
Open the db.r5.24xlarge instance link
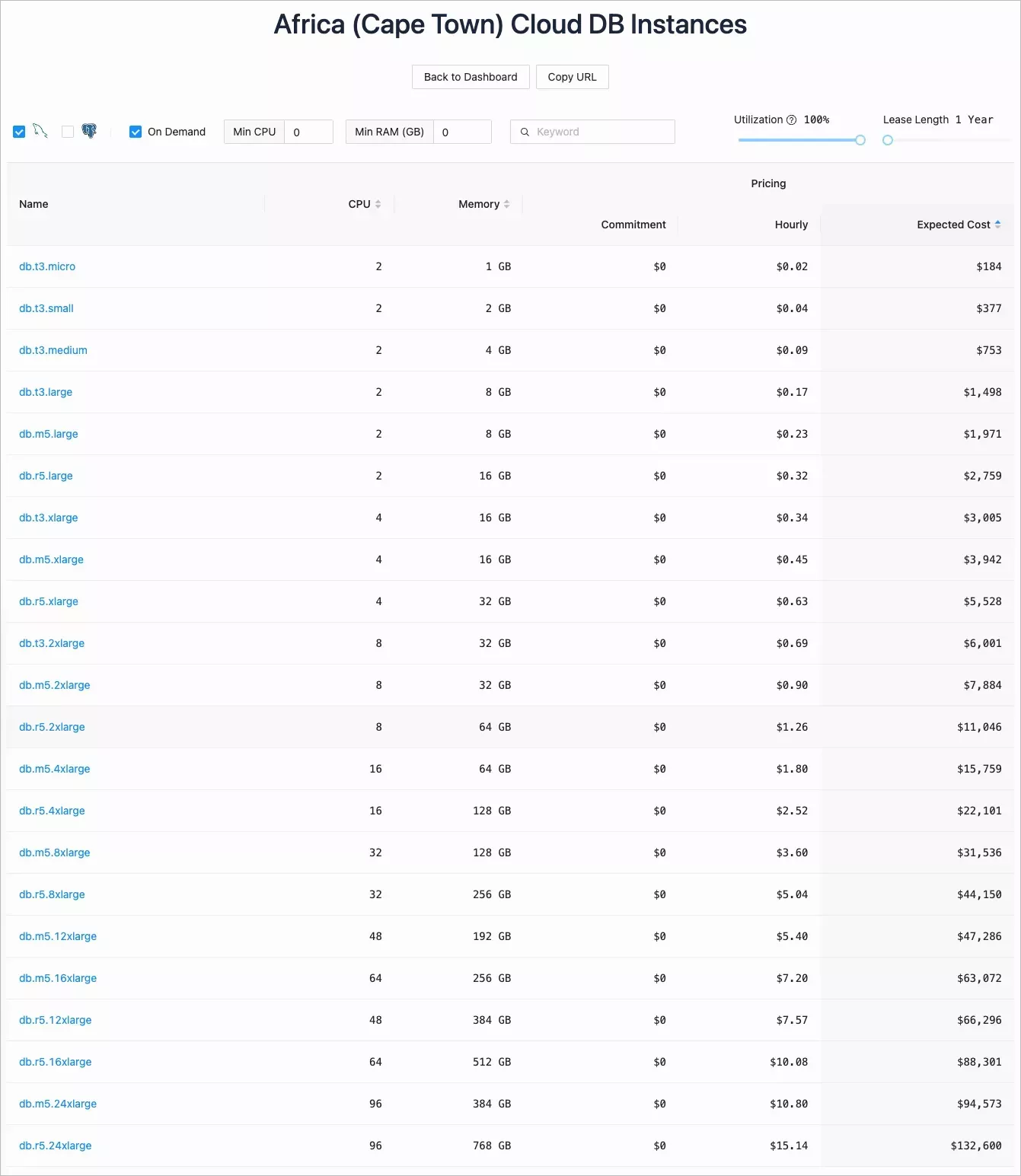[56, 1146]
